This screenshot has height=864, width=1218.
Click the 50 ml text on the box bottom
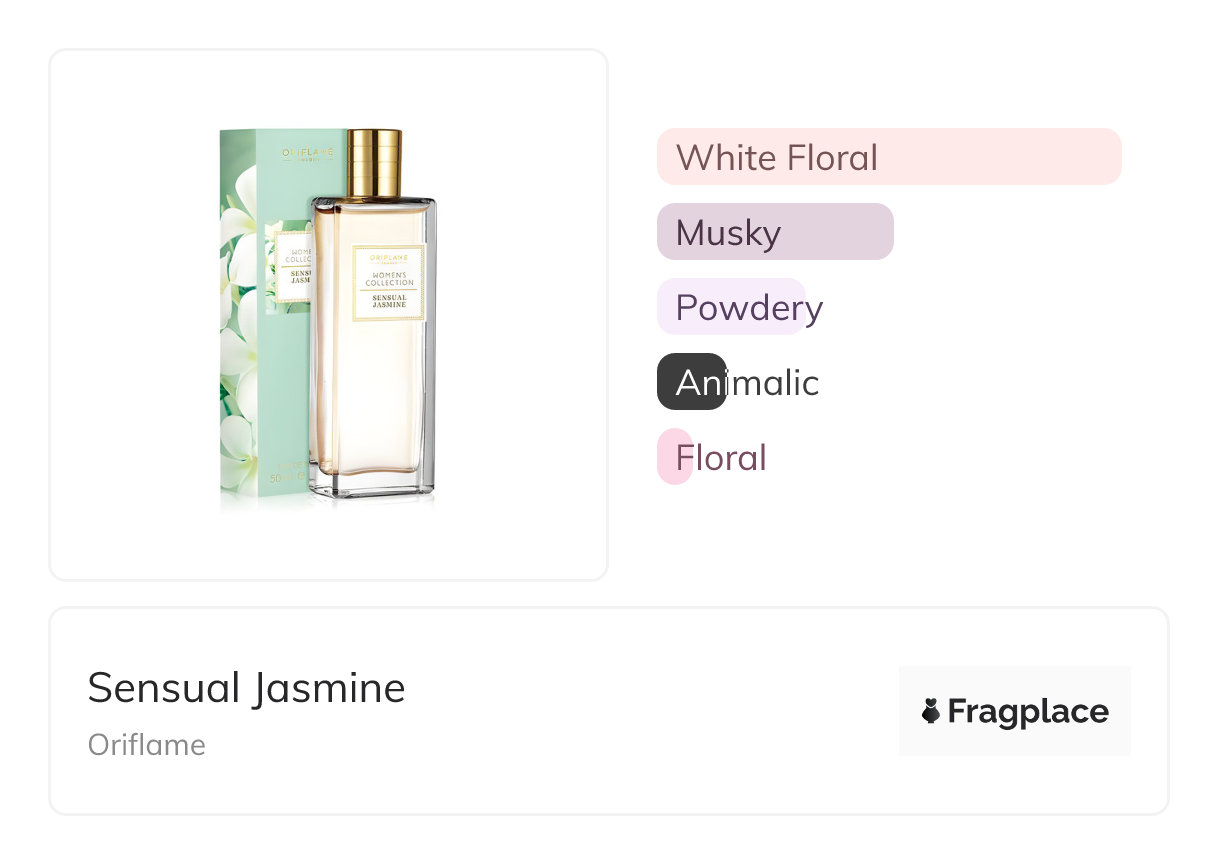[x=283, y=478]
